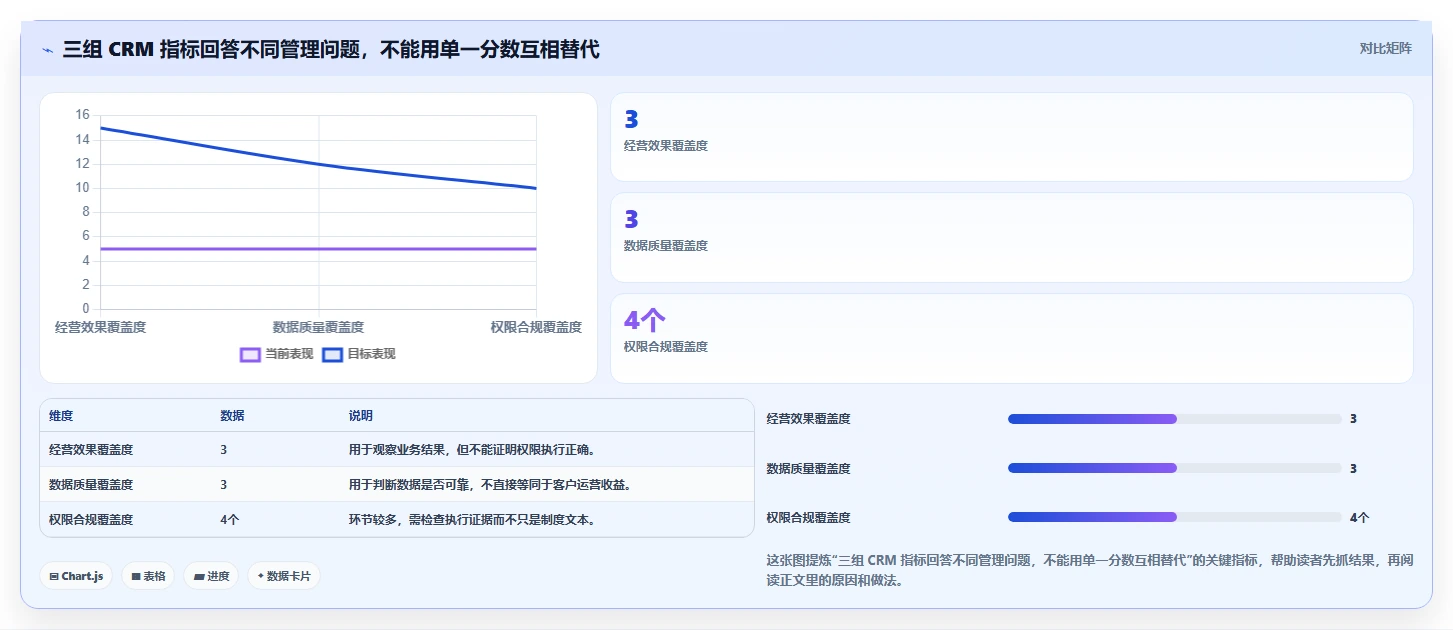Click the summary paragraph starting 这张图提炼
The image size is (1453, 630).
click(1089, 569)
